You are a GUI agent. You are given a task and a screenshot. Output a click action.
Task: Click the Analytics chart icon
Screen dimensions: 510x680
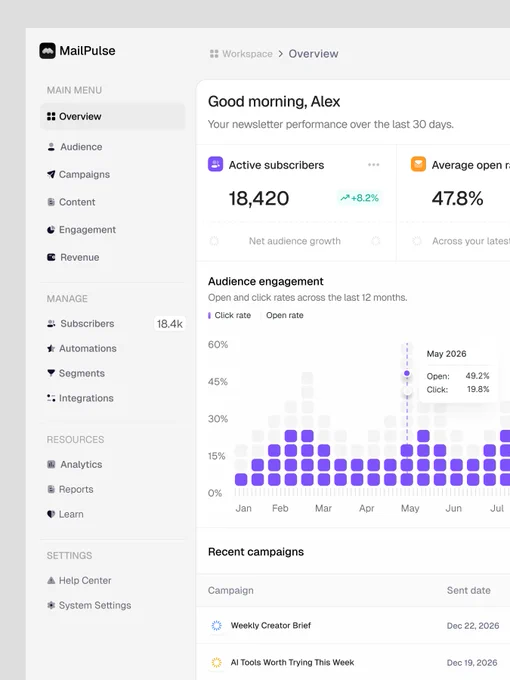coord(51,464)
